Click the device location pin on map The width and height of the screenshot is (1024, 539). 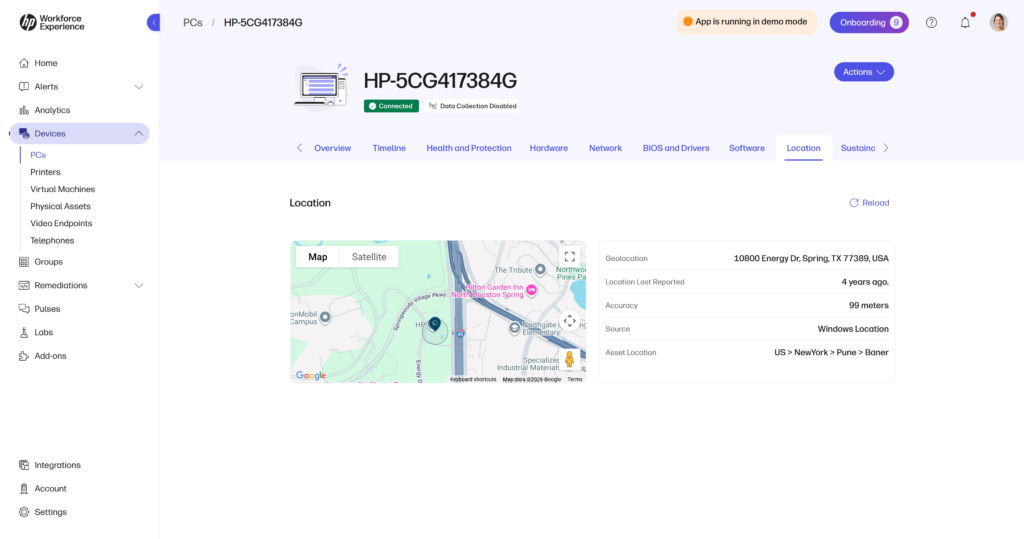tap(435, 323)
